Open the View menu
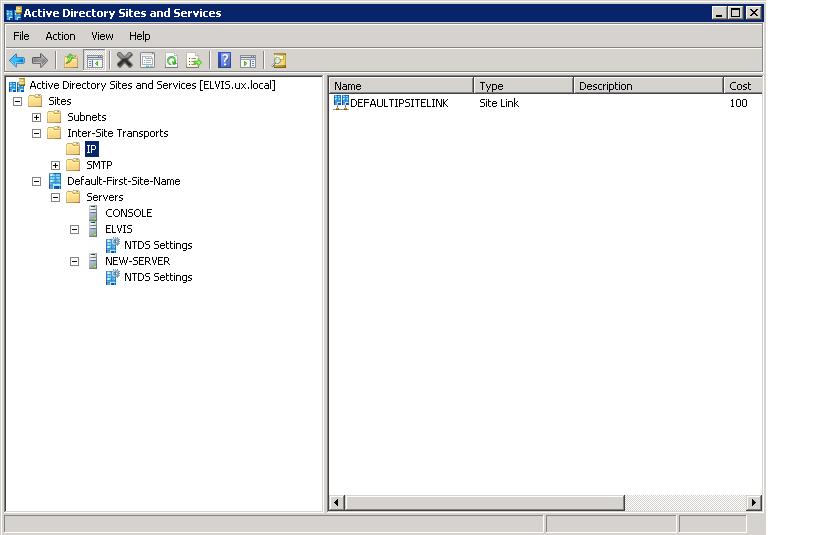 [102, 36]
